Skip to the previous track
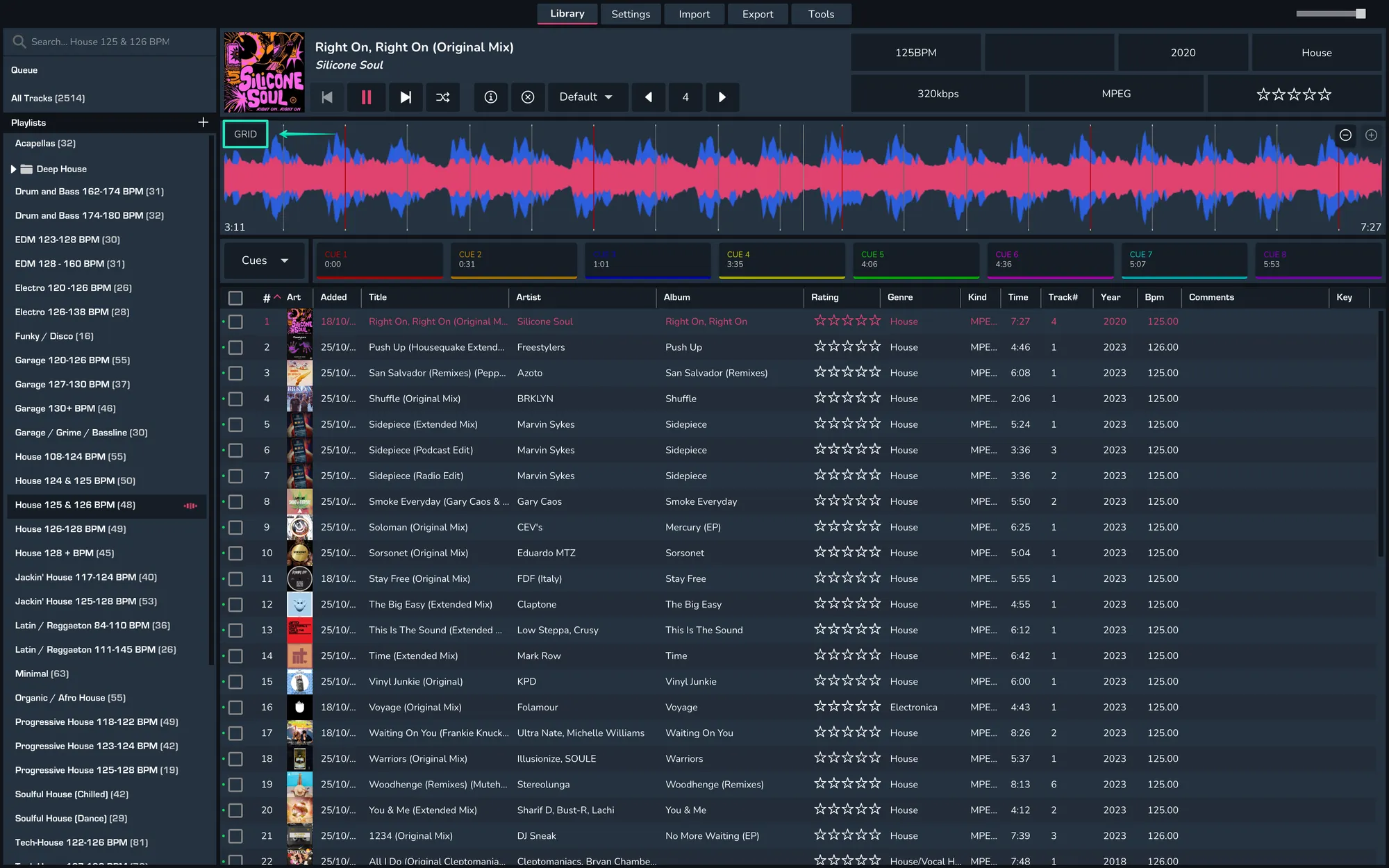Viewport: 1389px width, 868px height. [x=327, y=97]
